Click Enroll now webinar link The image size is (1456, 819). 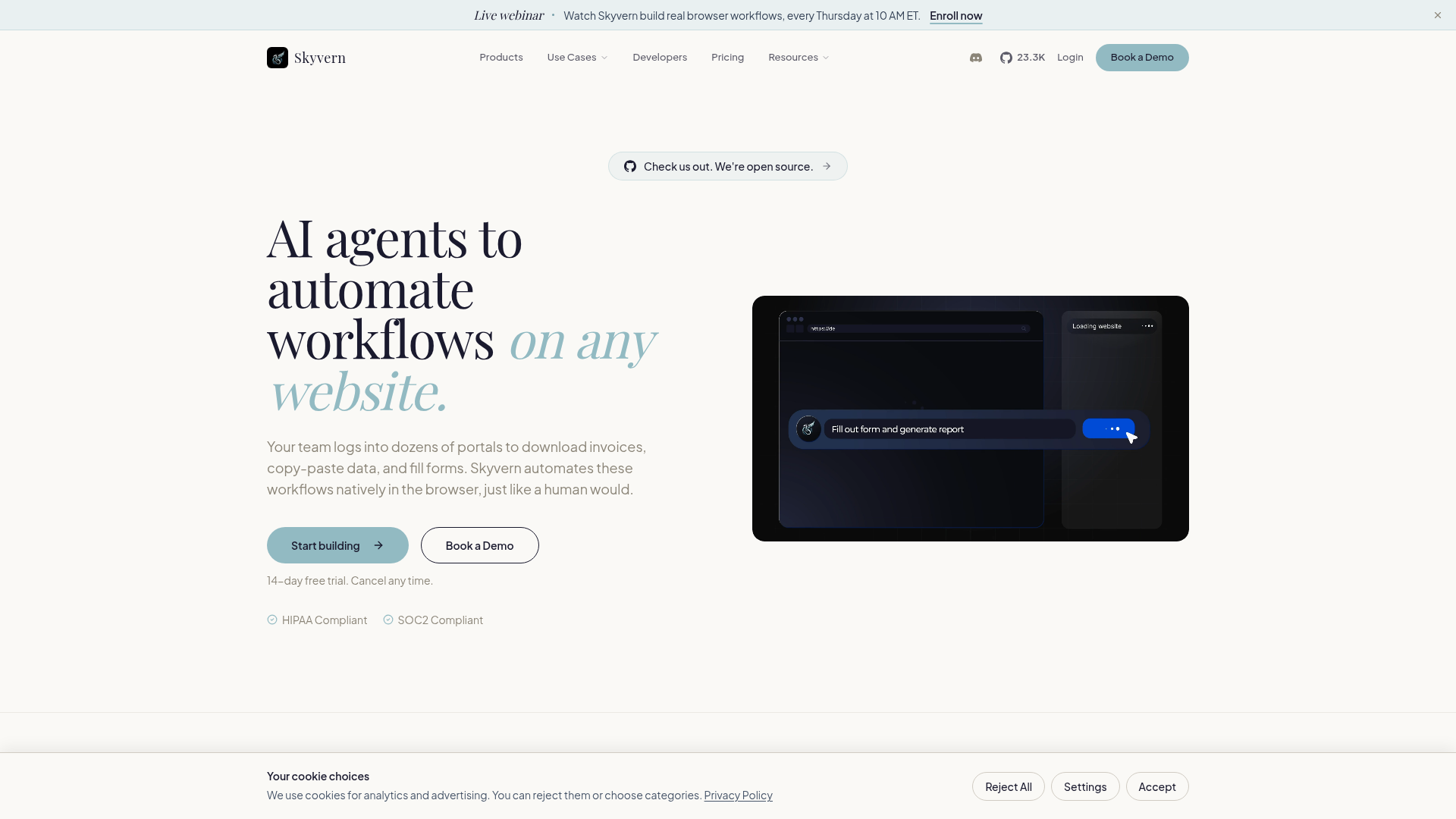click(955, 16)
